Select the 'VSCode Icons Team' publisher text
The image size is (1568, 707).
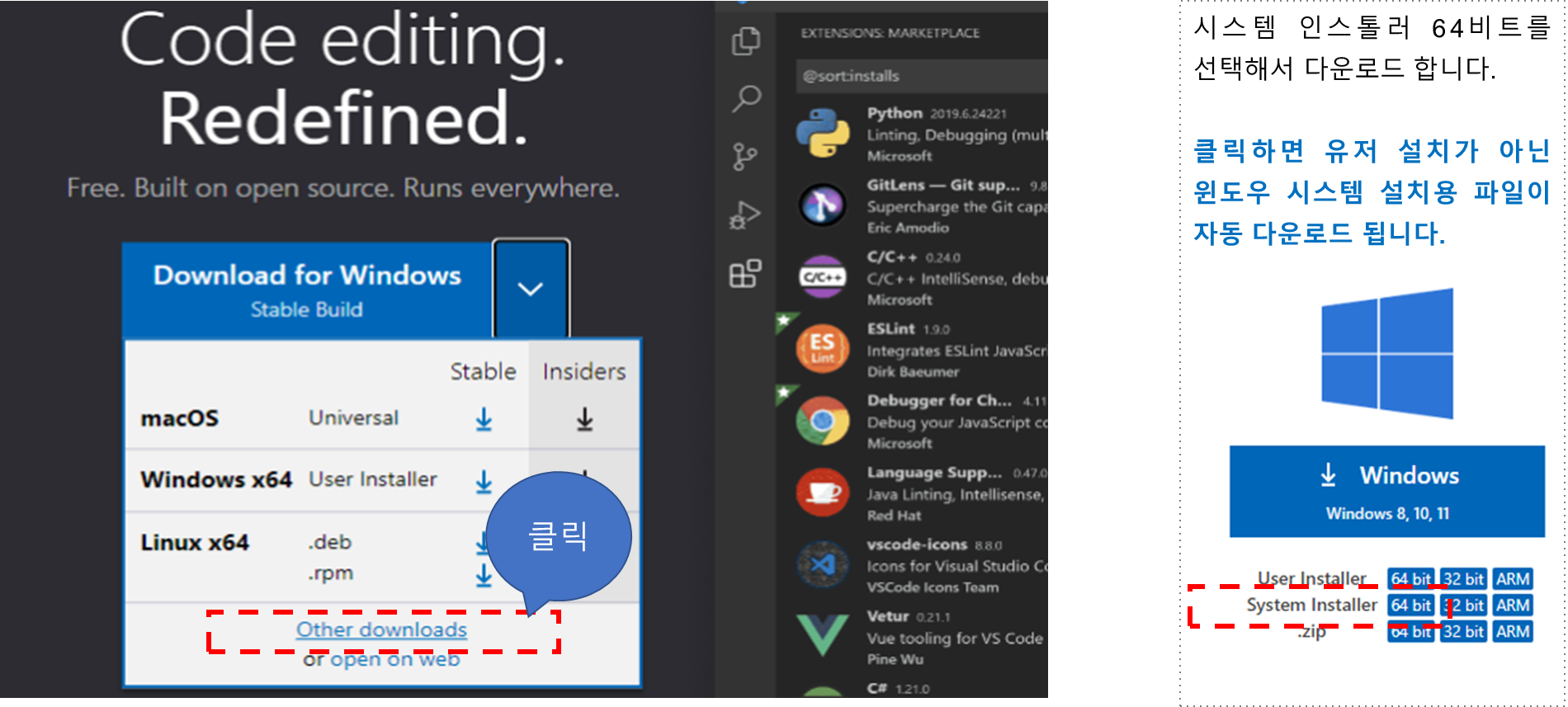pos(933,587)
